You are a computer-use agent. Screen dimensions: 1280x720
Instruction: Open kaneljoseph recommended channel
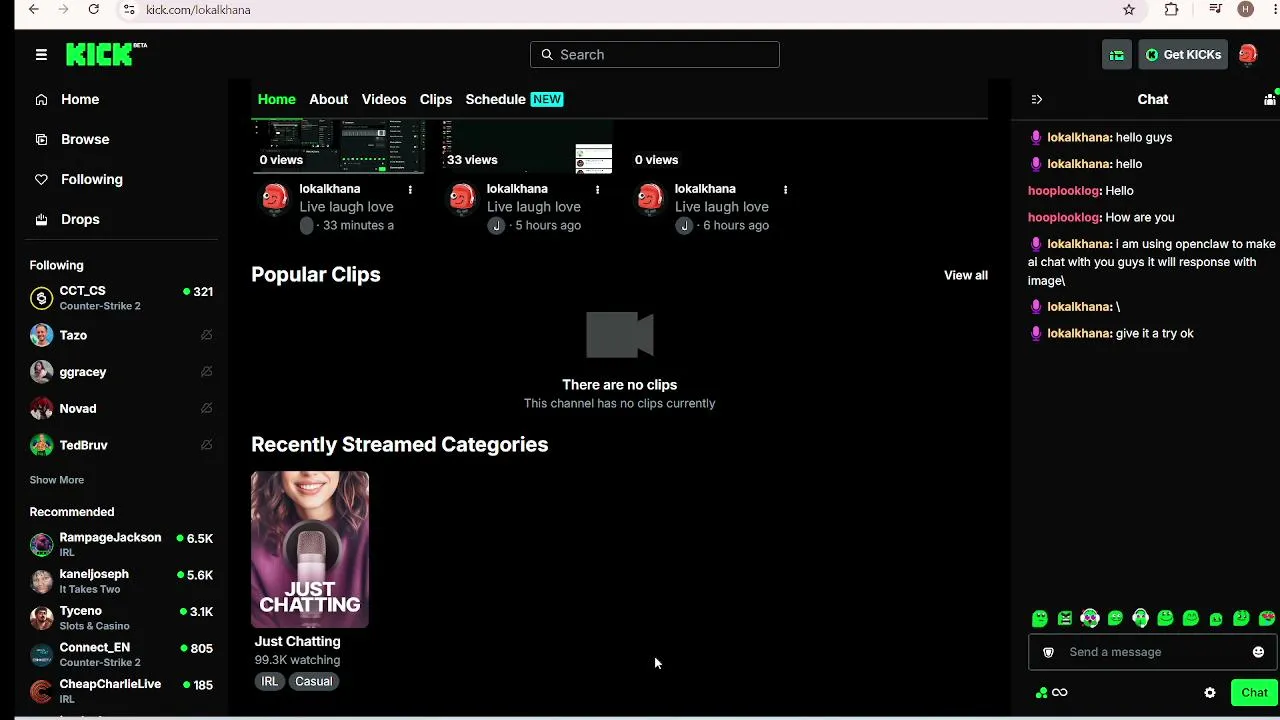(121, 581)
